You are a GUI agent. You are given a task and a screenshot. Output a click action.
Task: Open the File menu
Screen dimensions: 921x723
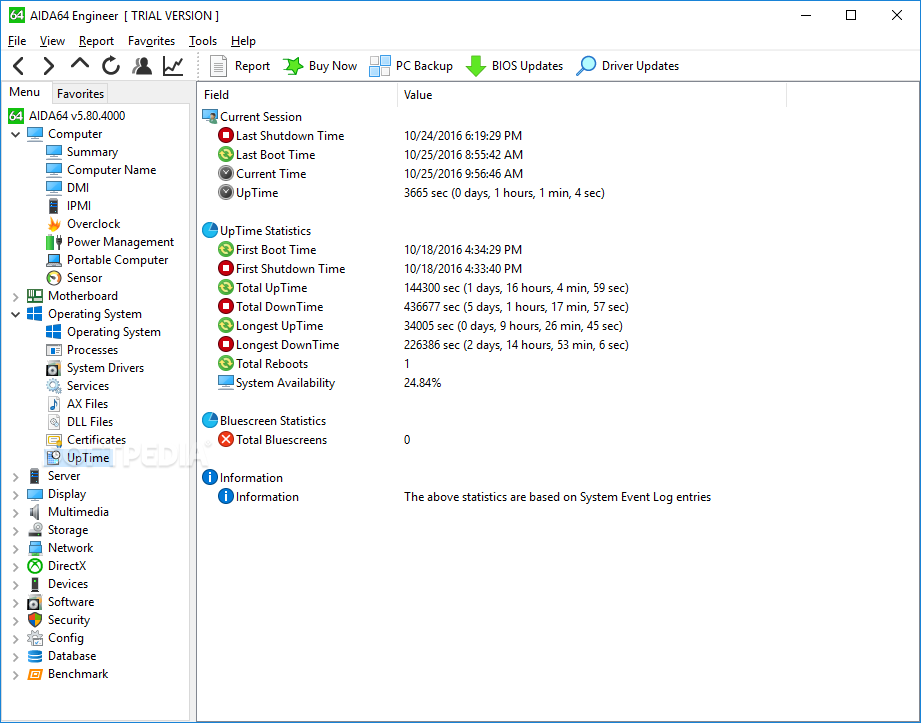tap(17, 41)
